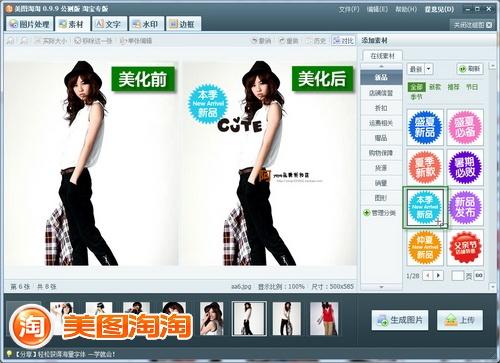Select the 在线素材 tab
The image size is (500, 363).
(x=382, y=56)
